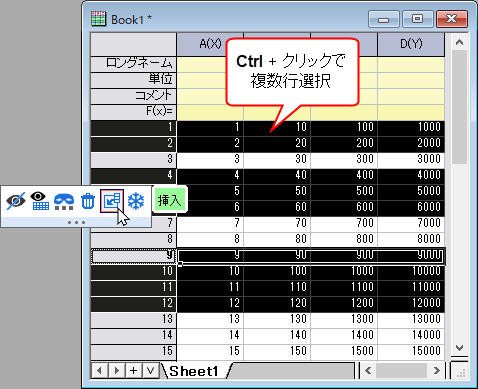The image size is (478, 389).
Task: Click the ロングネーム row label
Action: click(x=133, y=63)
